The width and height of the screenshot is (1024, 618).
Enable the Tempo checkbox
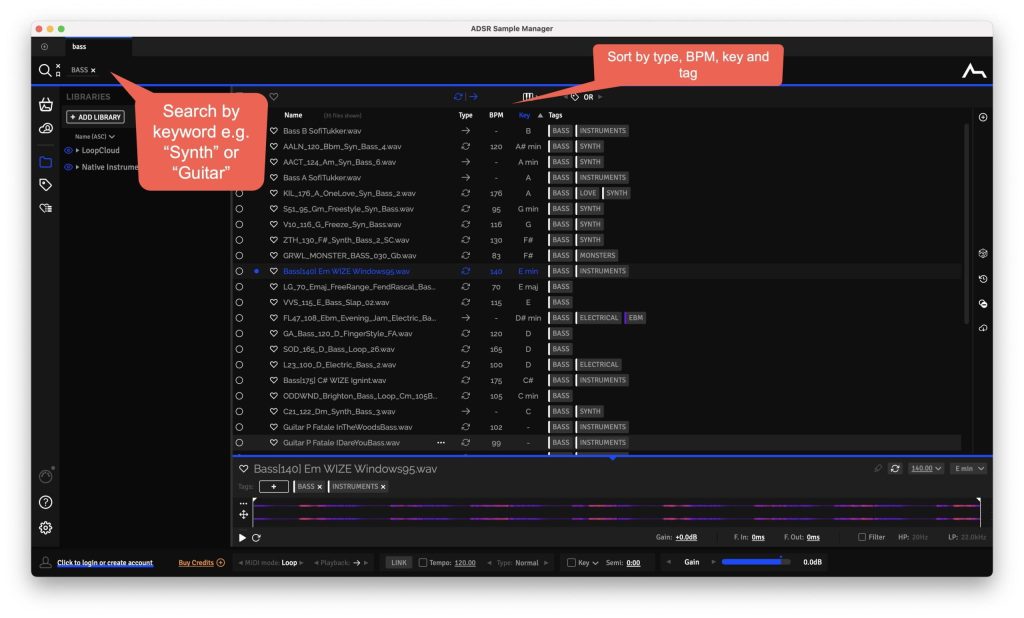click(x=423, y=563)
